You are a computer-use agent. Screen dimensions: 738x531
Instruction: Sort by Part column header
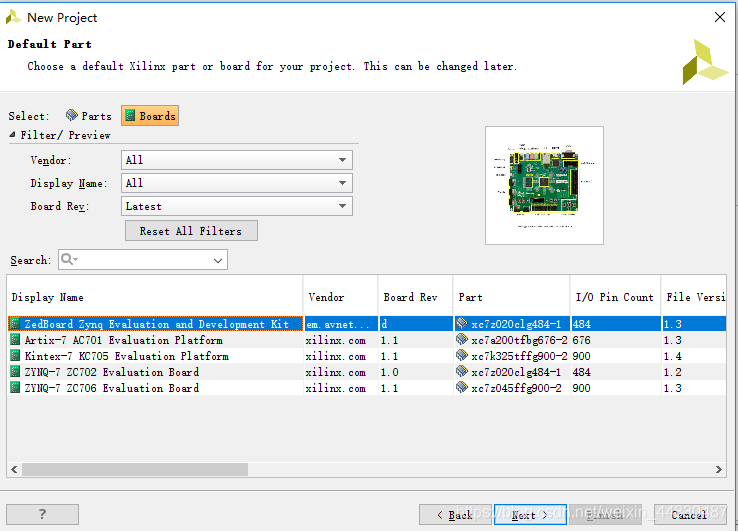[512, 297]
